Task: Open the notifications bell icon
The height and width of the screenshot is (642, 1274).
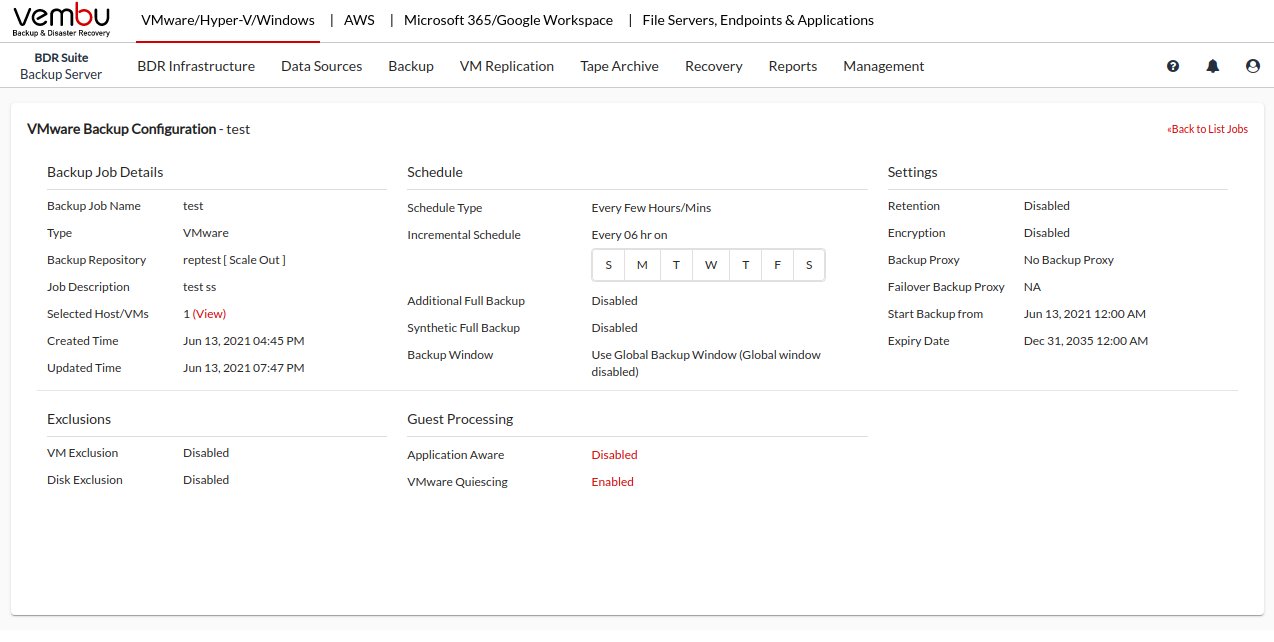Action: coord(1213,66)
